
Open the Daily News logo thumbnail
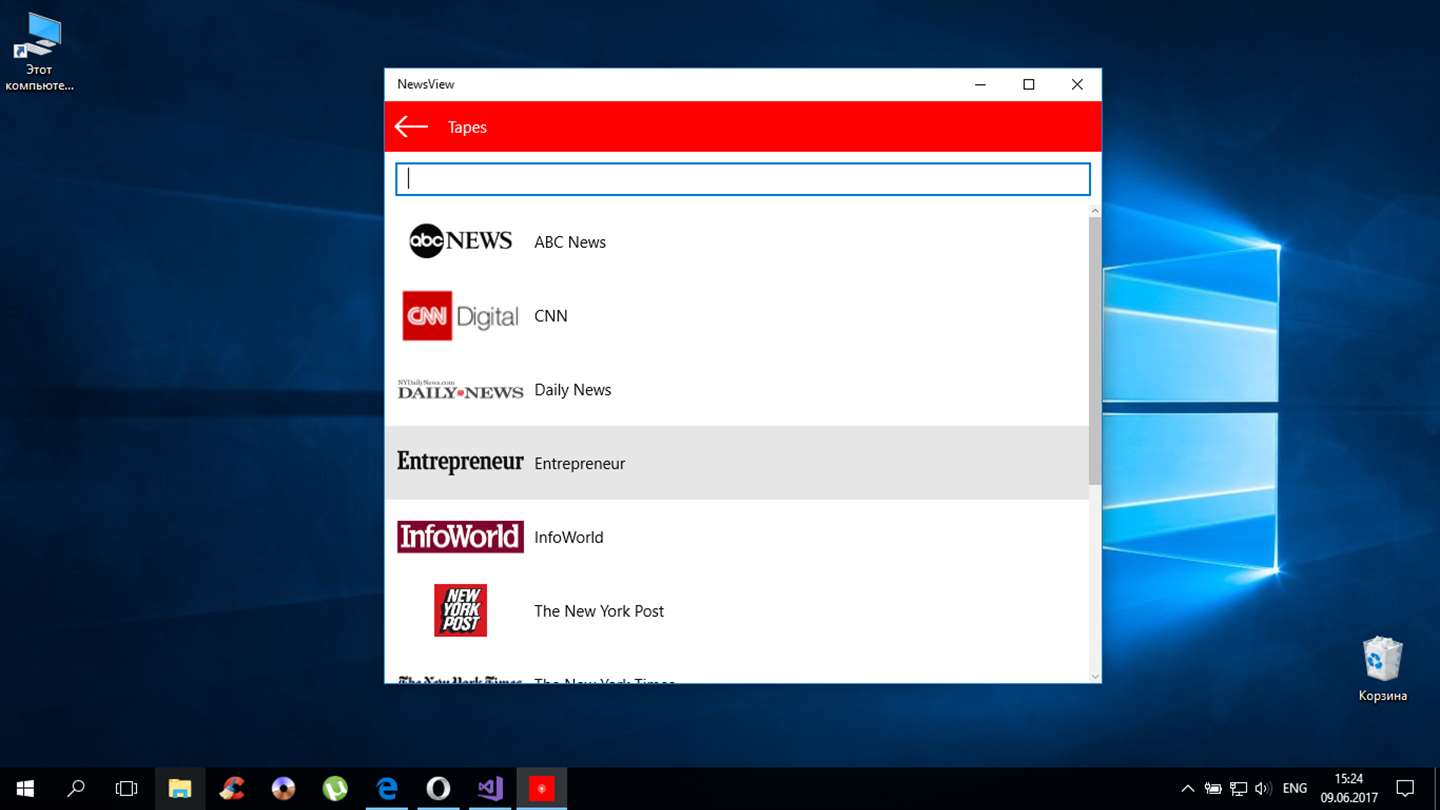tap(460, 390)
